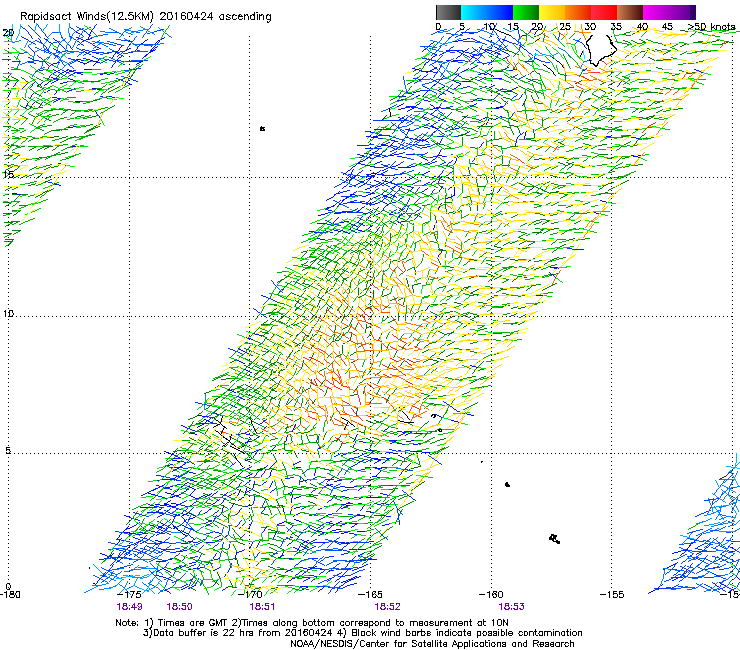Click the legend value label 25
The image size is (740, 650).
click(565, 27)
